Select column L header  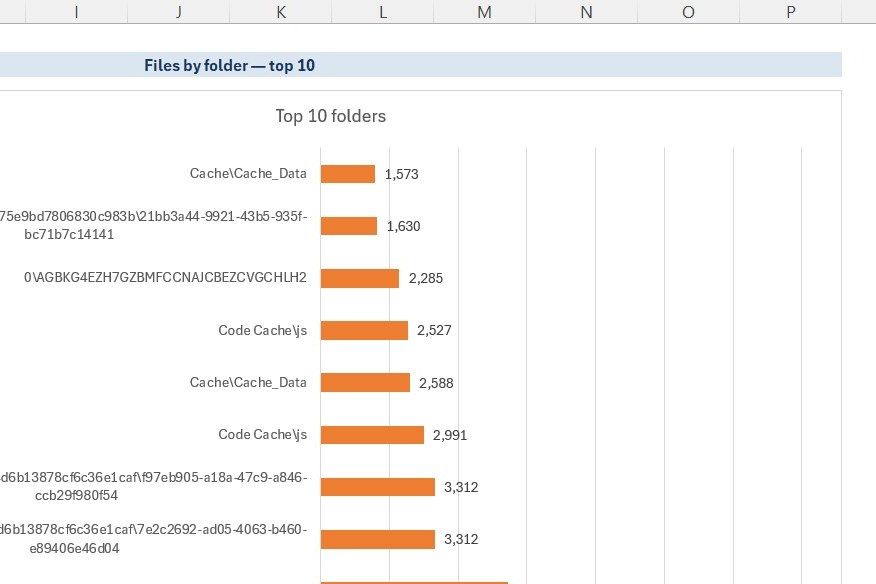(383, 12)
